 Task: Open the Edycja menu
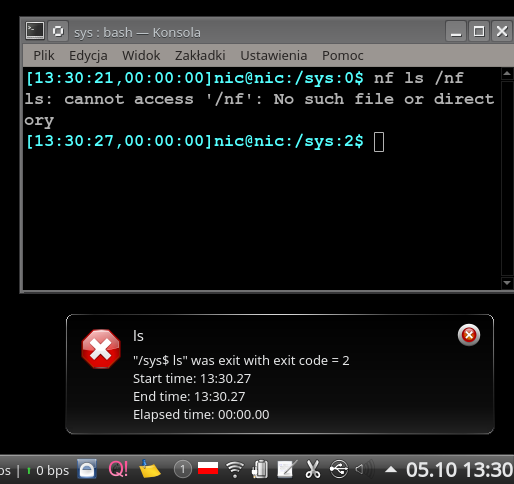(x=88, y=55)
